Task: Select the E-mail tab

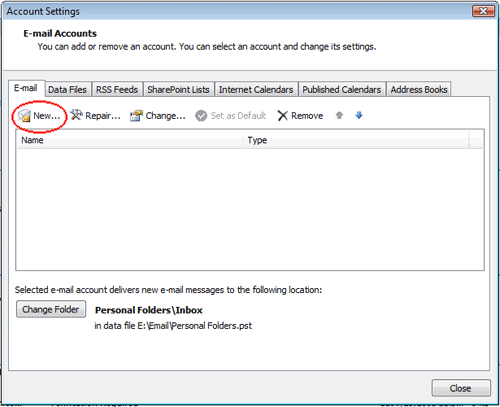Action: [x=26, y=88]
